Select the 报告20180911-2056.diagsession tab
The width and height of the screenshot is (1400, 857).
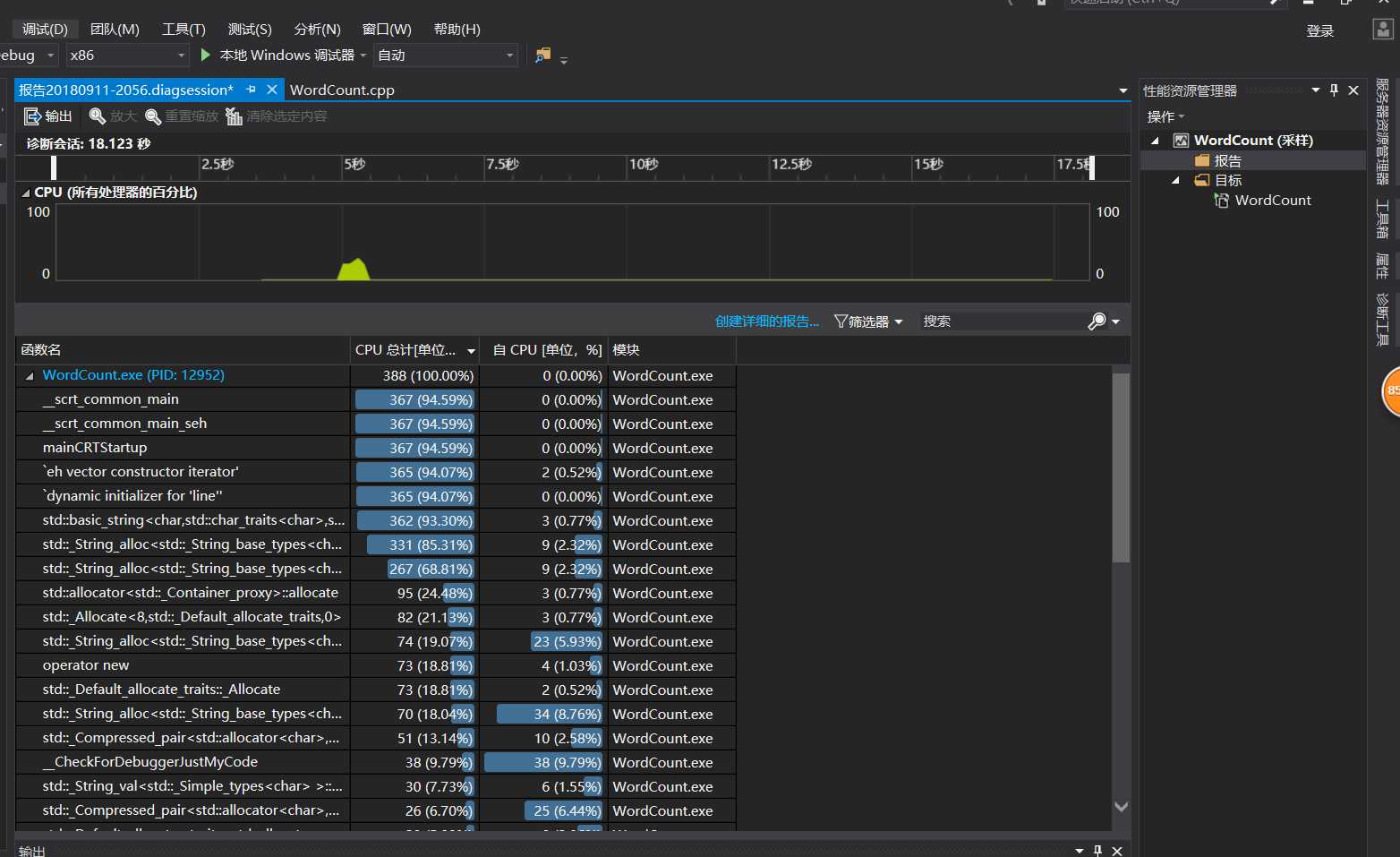[126, 90]
